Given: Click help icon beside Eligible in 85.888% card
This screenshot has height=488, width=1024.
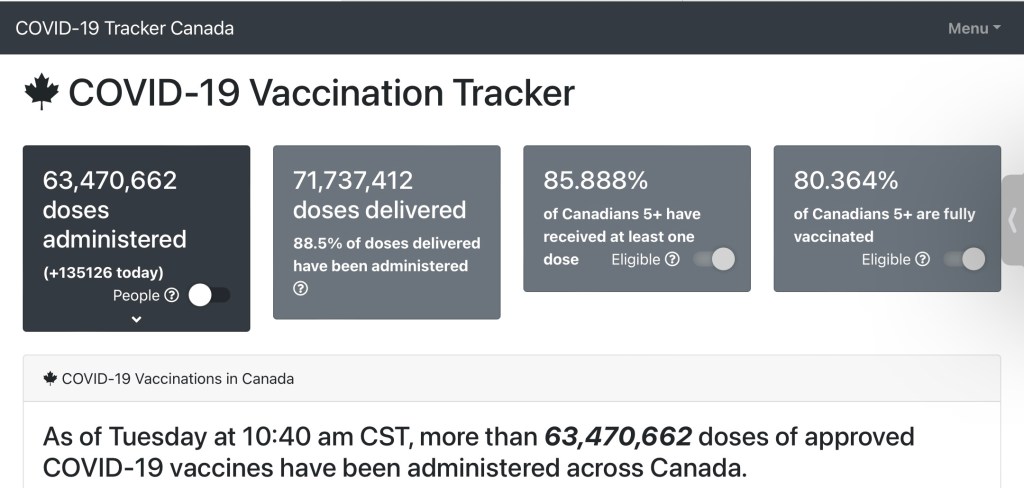Looking at the screenshot, I should (x=672, y=259).
